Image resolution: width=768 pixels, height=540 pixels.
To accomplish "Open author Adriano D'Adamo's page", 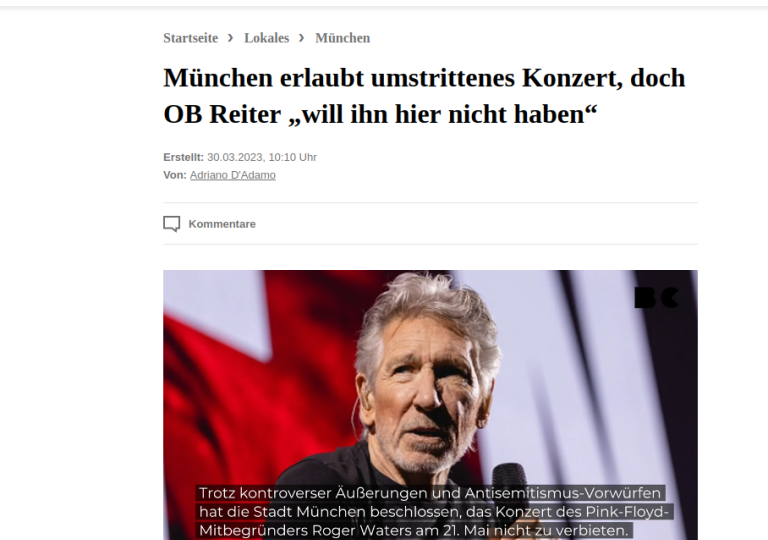I will 233,175.
